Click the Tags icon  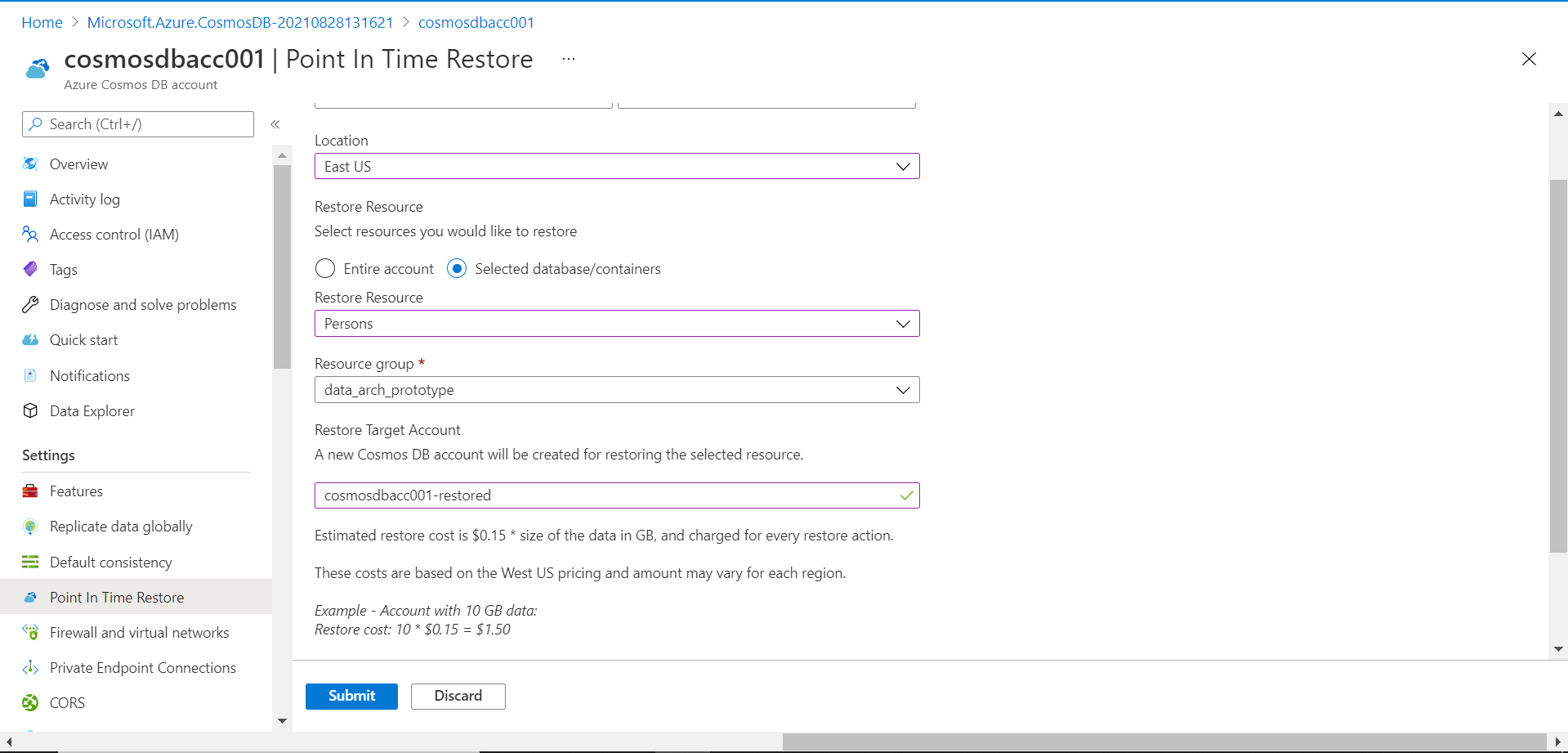[30, 269]
